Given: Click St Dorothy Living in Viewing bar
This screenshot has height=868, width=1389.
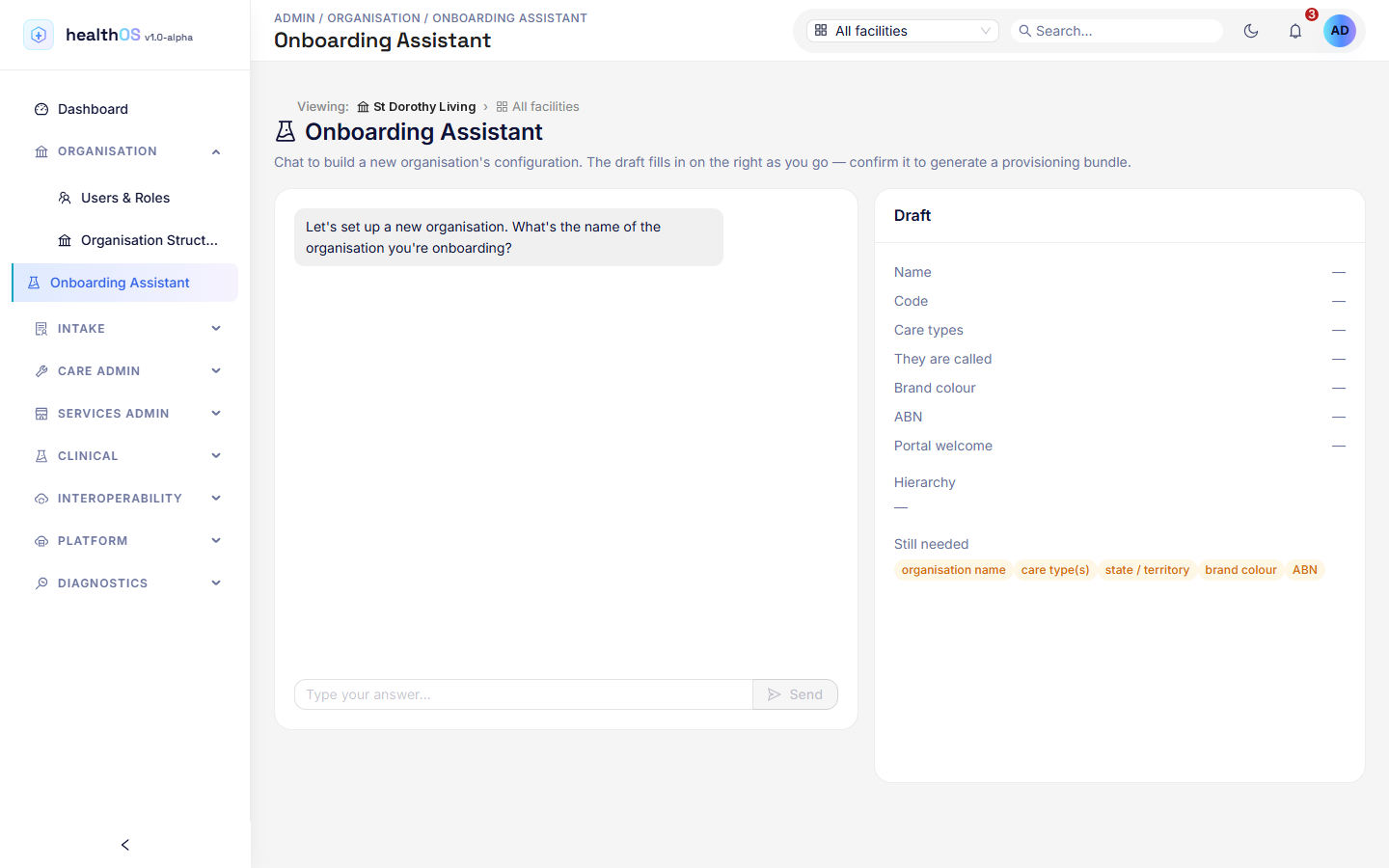Looking at the screenshot, I should (417, 107).
